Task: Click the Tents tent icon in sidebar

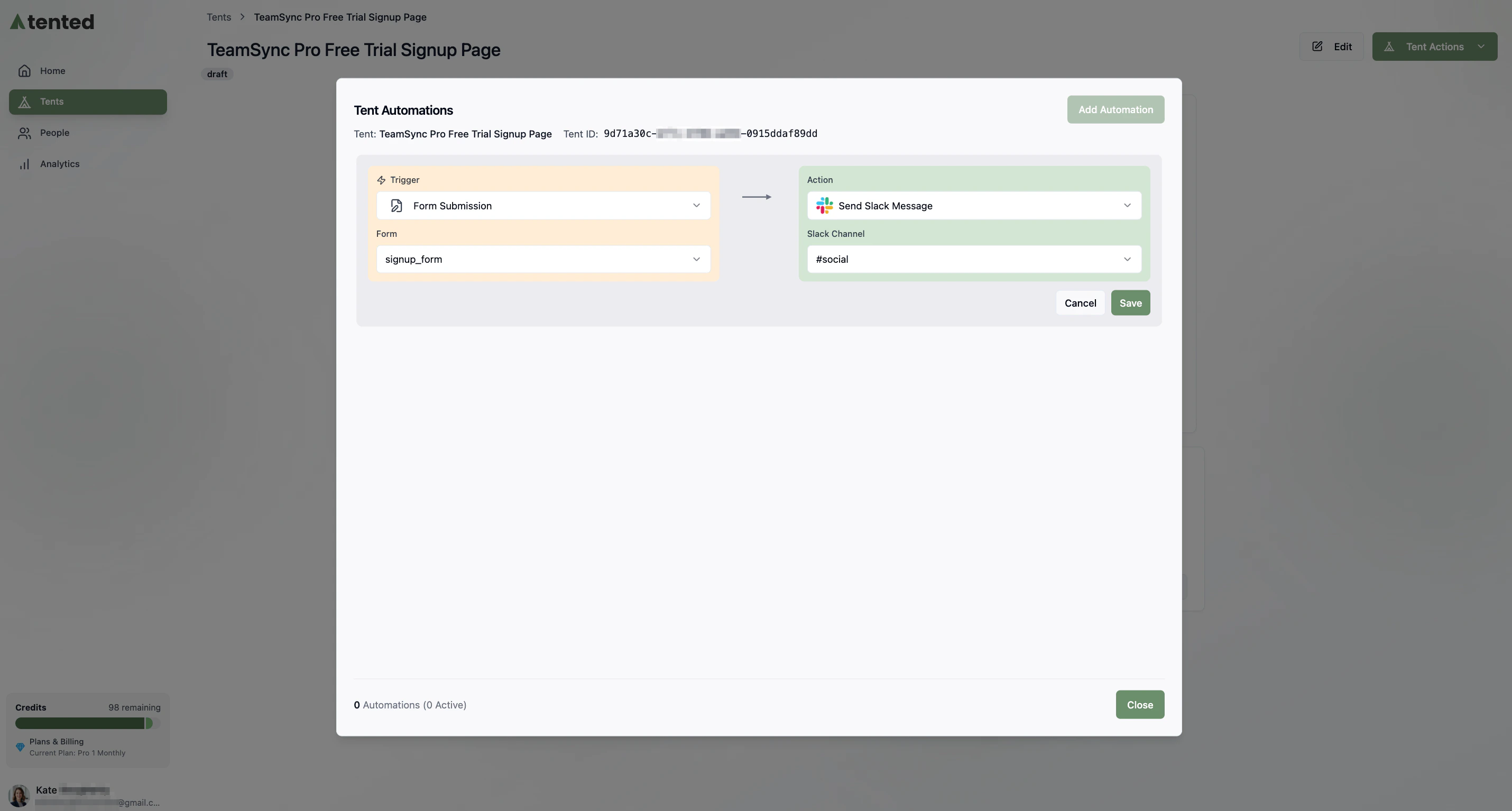Action: click(x=24, y=101)
